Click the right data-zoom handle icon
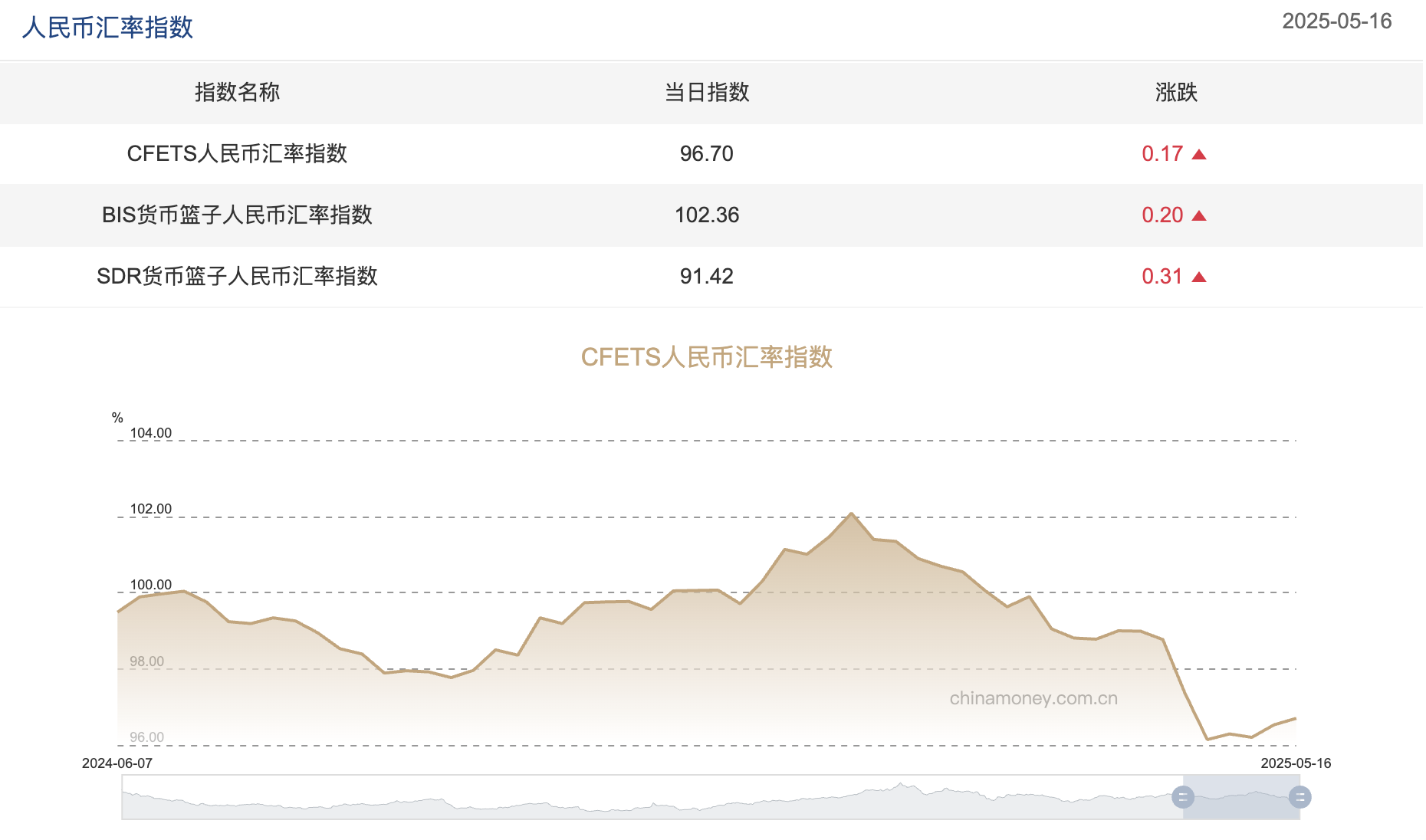1426x840 pixels. [1301, 797]
